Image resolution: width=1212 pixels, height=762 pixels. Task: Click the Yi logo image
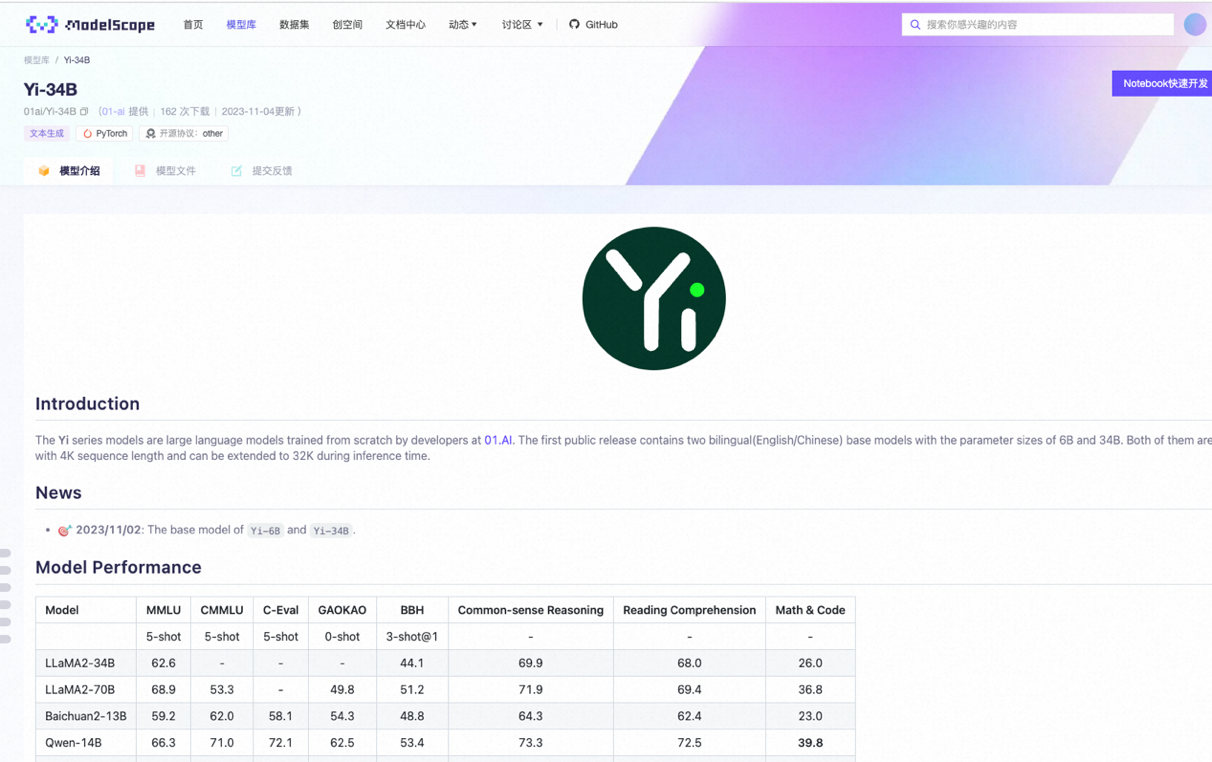[654, 298]
